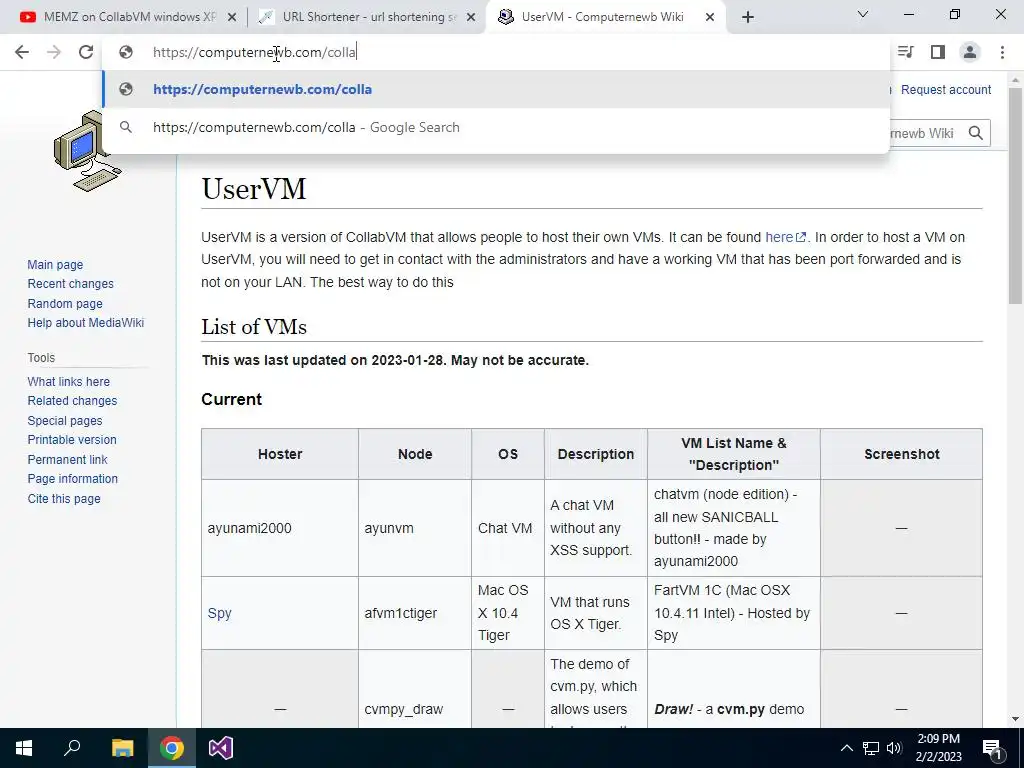Reload the current page

[x=86, y=52]
